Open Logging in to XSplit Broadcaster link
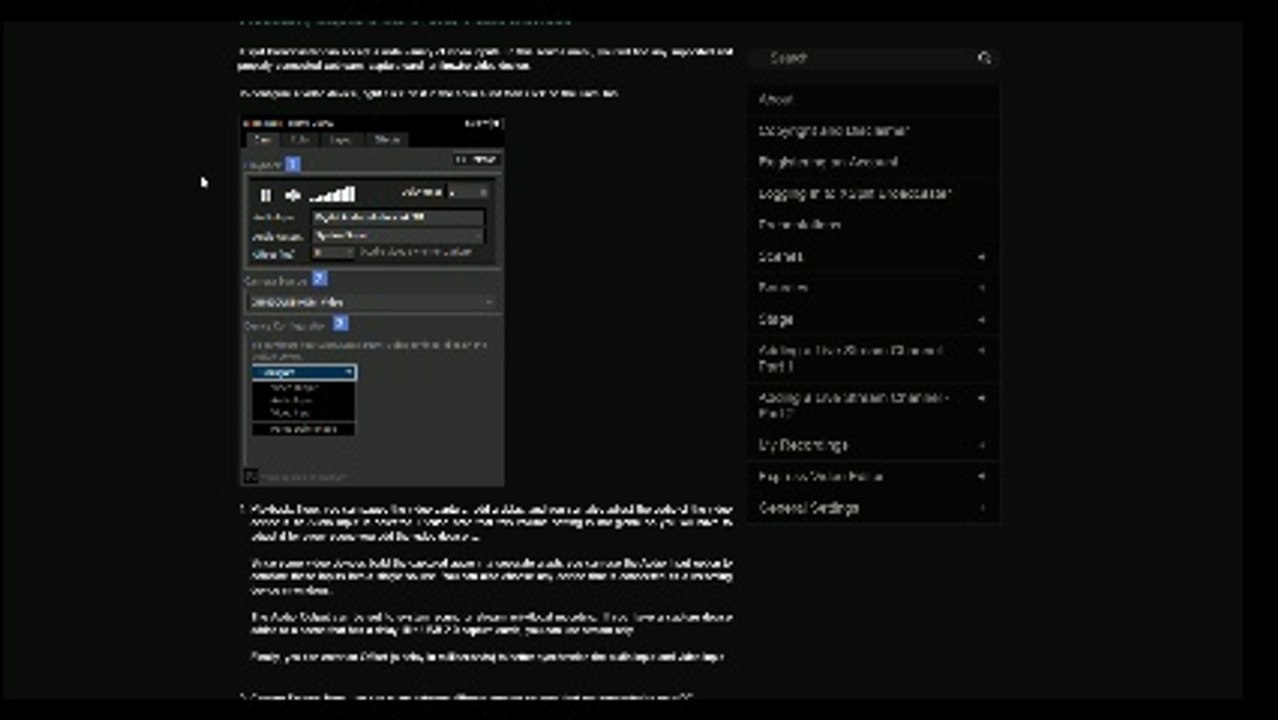The height and width of the screenshot is (720, 1278). coord(855,193)
